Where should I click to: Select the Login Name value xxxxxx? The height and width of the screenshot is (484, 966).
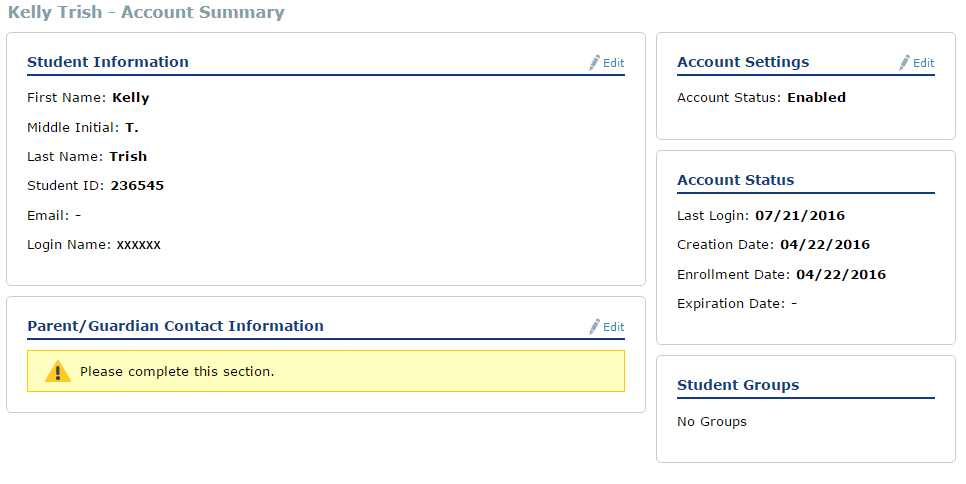(x=138, y=245)
